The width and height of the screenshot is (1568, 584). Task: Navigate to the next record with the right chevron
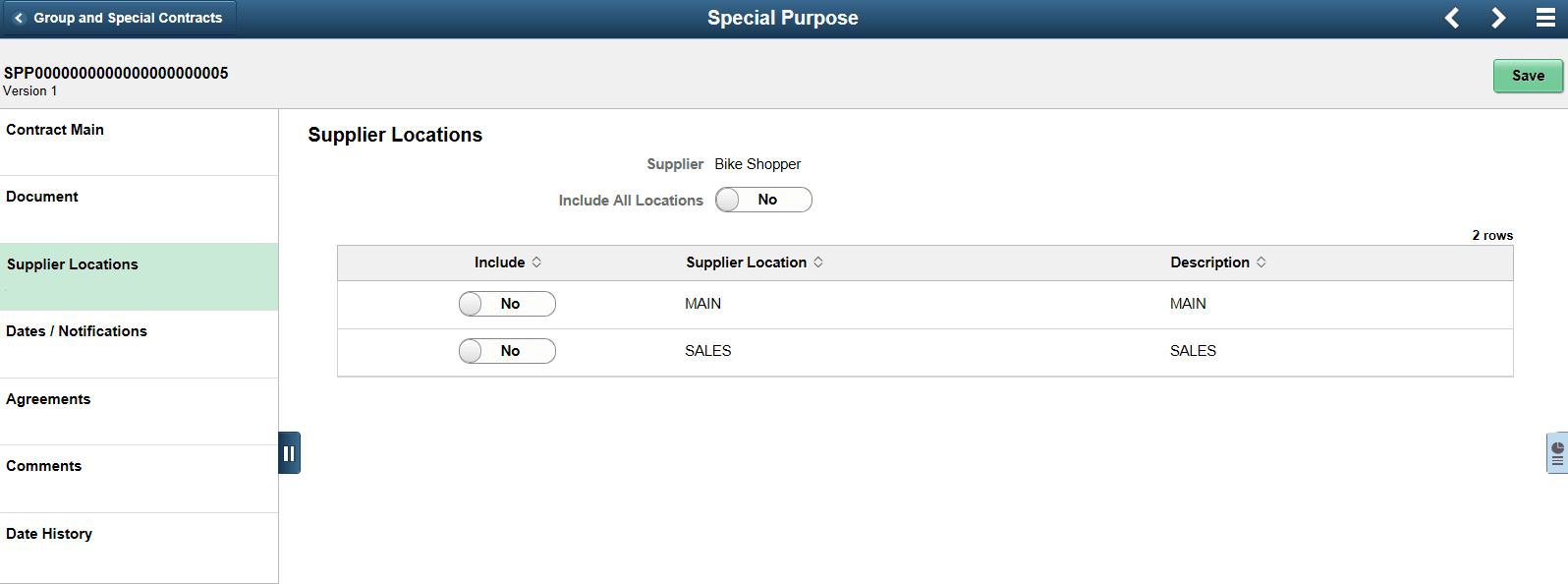tap(1497, 17)
